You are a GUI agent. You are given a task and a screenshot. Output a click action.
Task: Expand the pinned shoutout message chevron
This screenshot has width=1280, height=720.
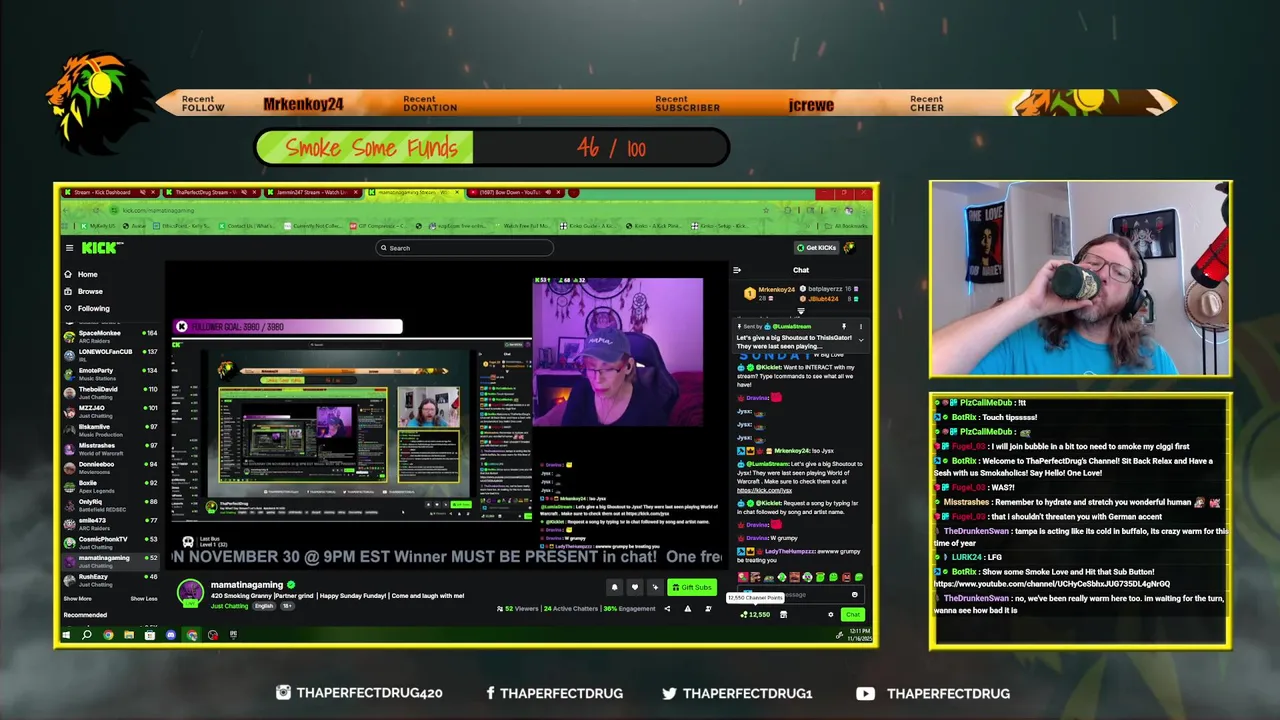(860, 341)
